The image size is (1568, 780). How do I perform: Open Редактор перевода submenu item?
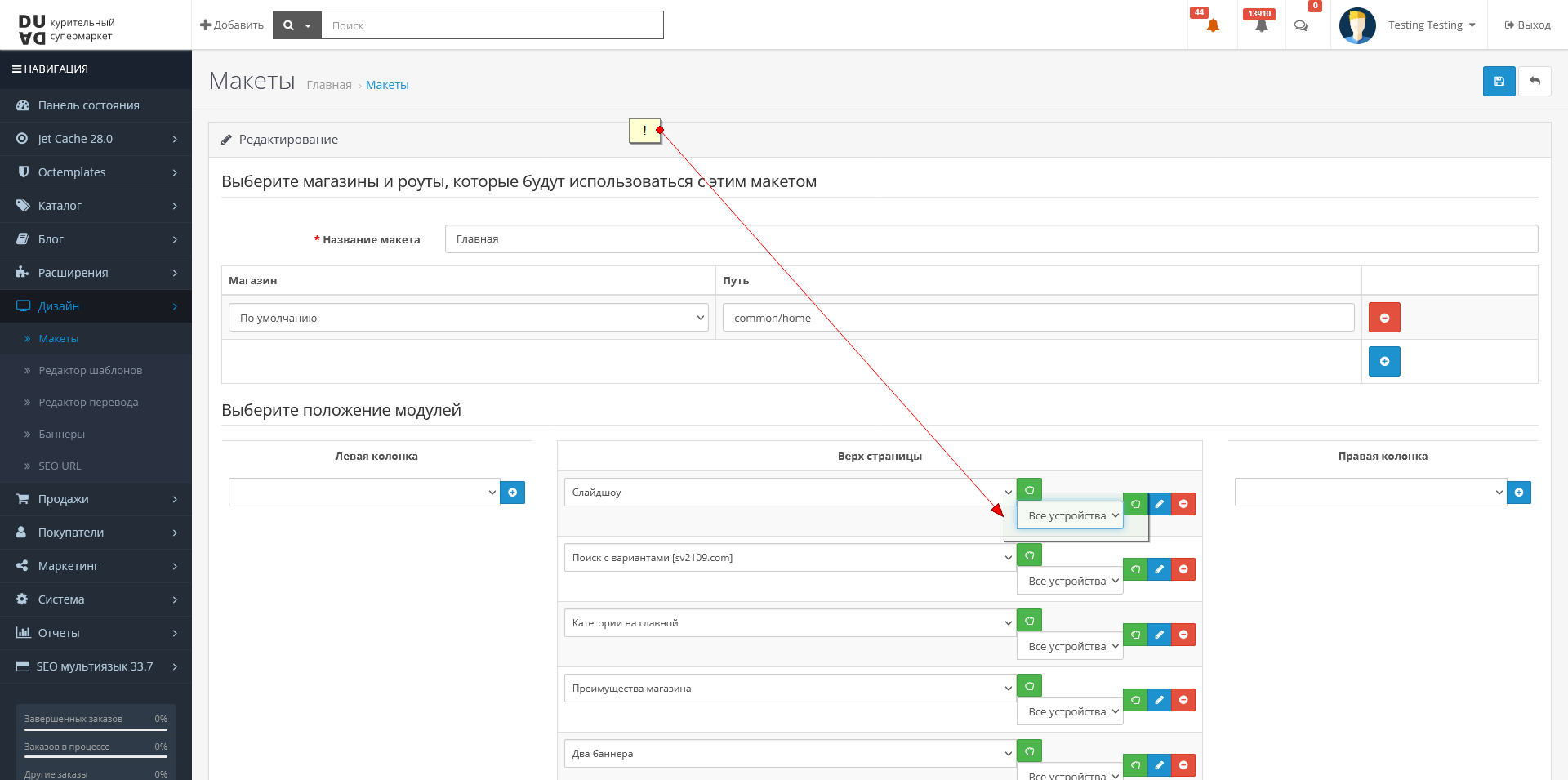(x=88, y=403)
